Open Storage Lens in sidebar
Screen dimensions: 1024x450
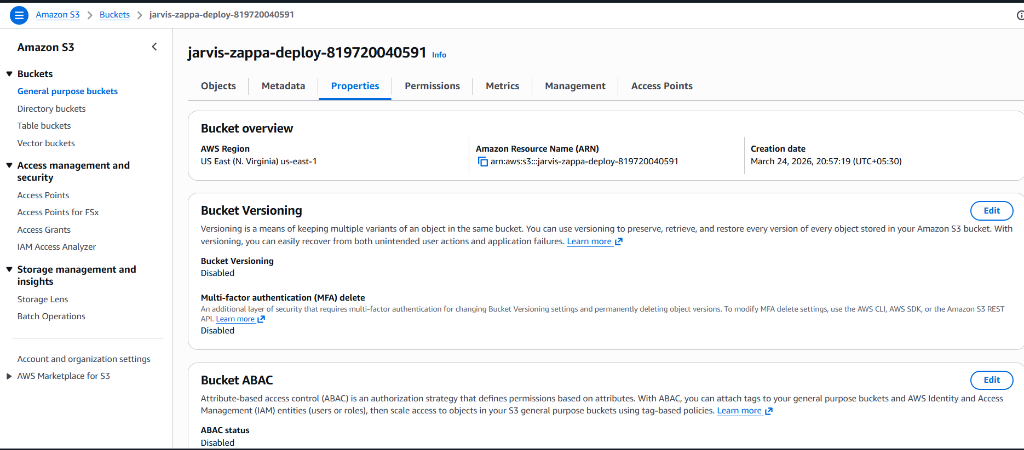click(42, 299)
